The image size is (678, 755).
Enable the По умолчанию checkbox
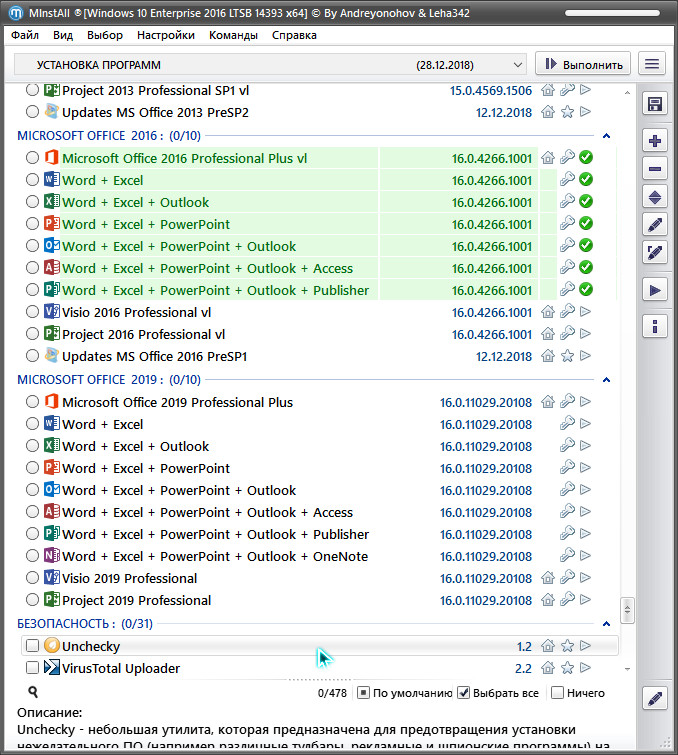364,693
